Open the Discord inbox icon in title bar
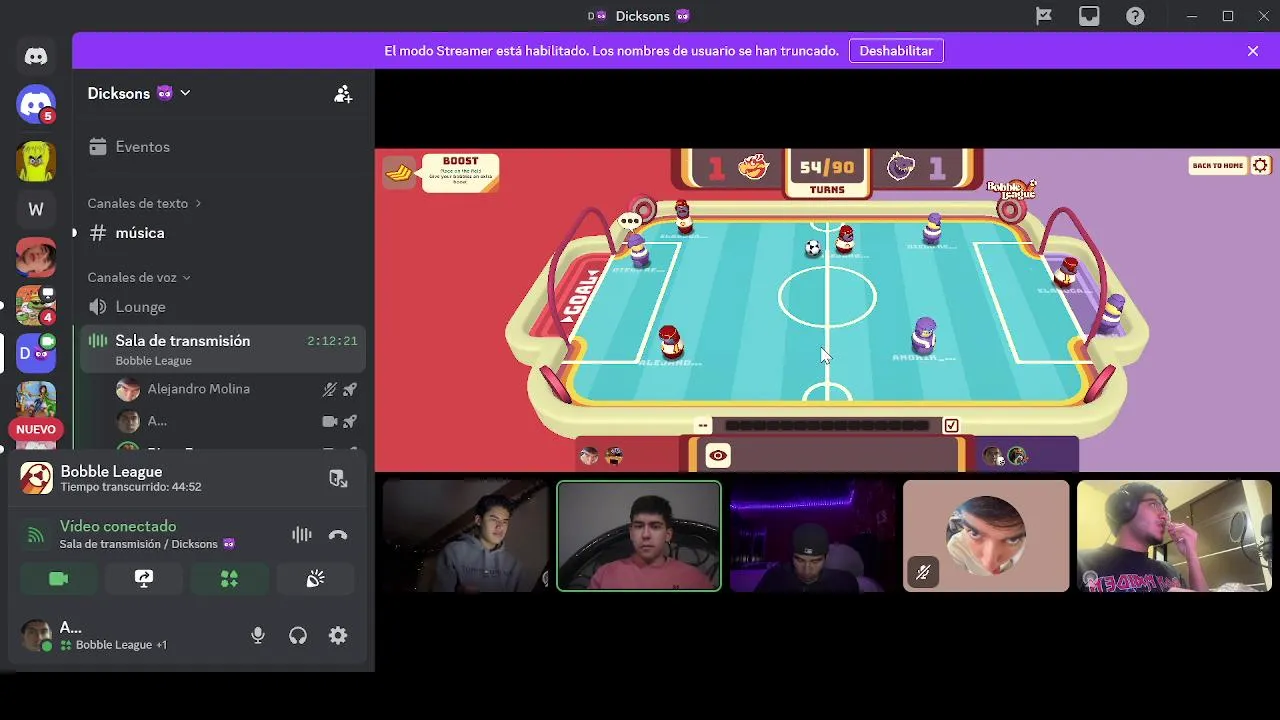Viewport: 1280px width, 720px height. (x=1089, y=16)
